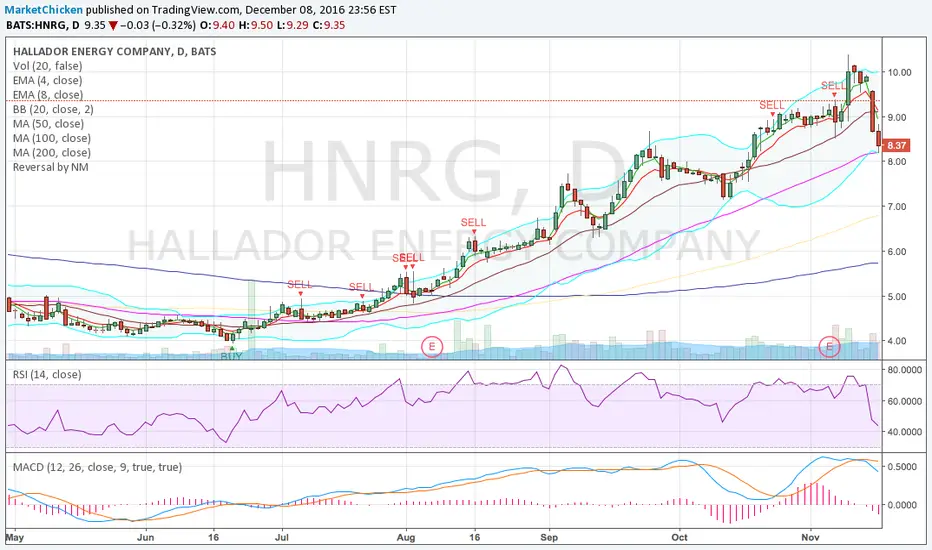Click the Aug label on time axis

pyautogui.click(x=406, y=538)
